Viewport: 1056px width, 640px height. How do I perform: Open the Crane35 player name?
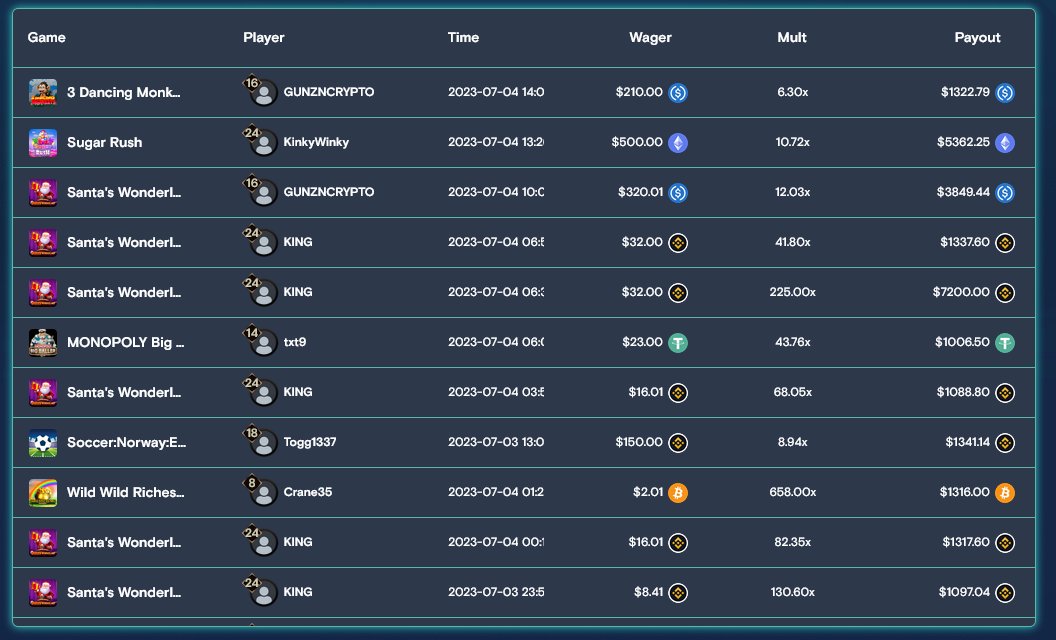tap(308, 492)
